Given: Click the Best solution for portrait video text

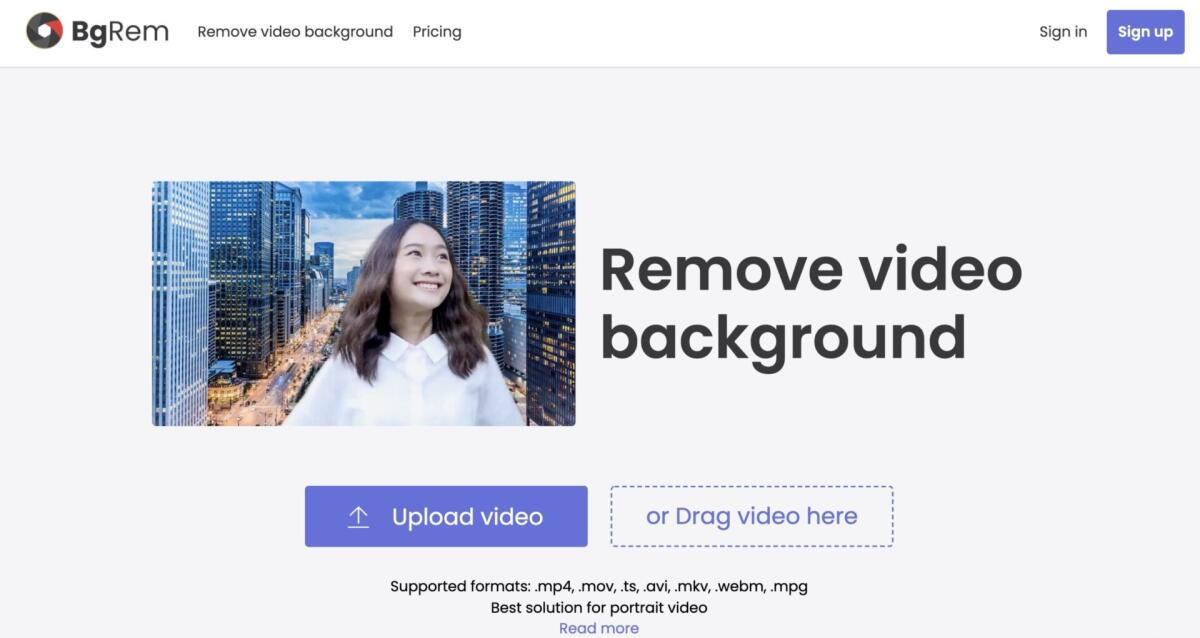Looking at the screenshot, I should click(x=598, y=607).
